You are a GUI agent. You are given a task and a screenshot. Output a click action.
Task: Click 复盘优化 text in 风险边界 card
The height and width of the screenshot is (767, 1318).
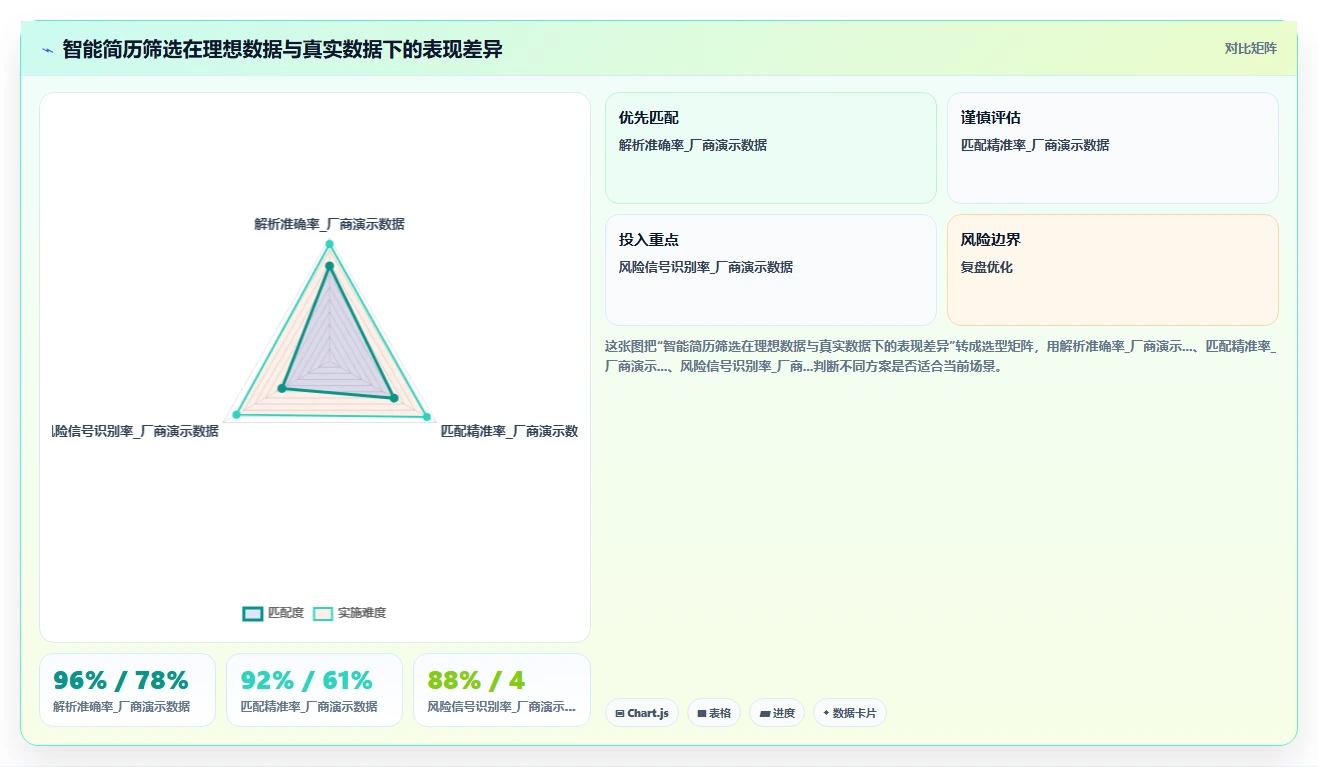point(987,268)
